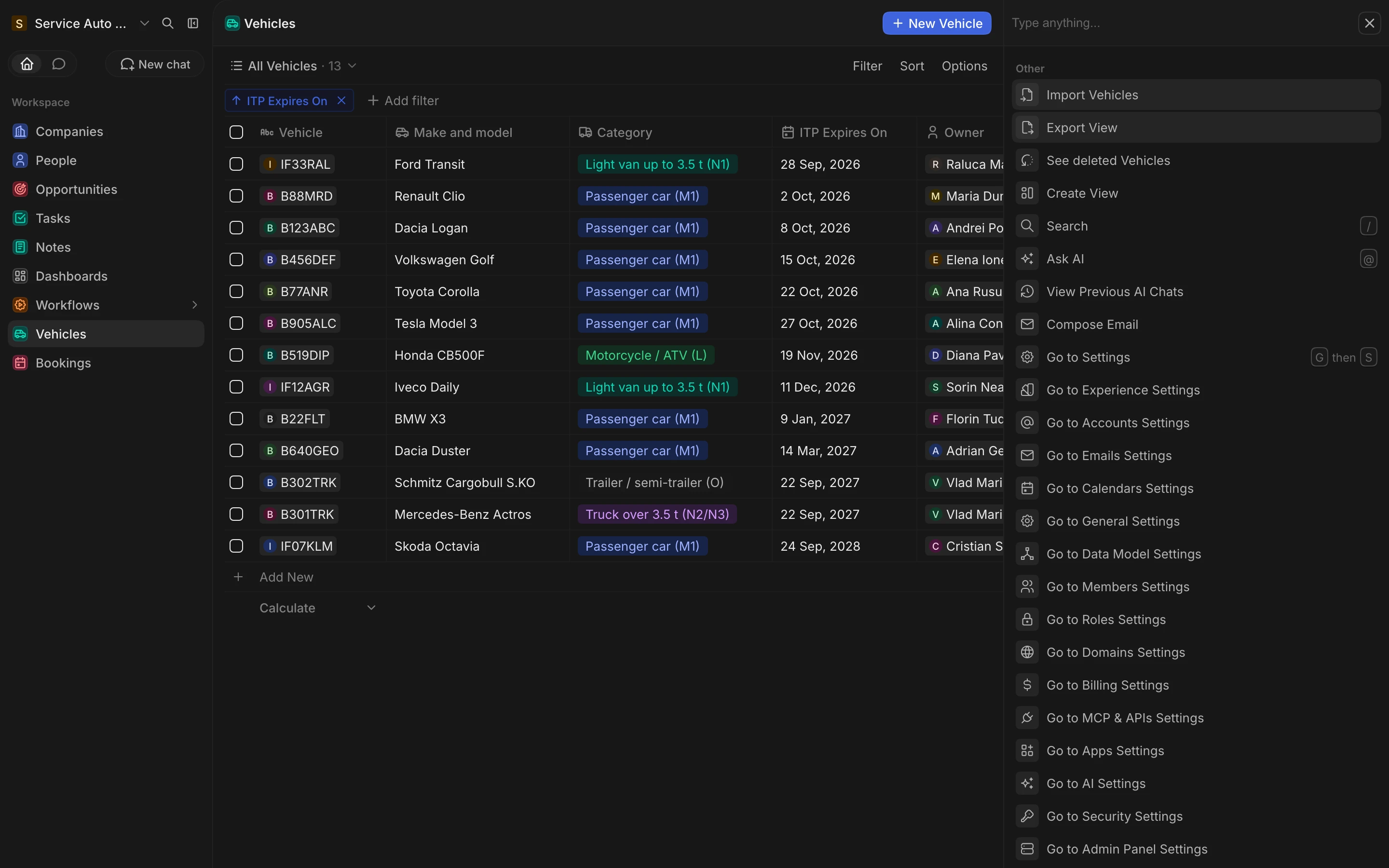Click Add filter

point(403,100)
